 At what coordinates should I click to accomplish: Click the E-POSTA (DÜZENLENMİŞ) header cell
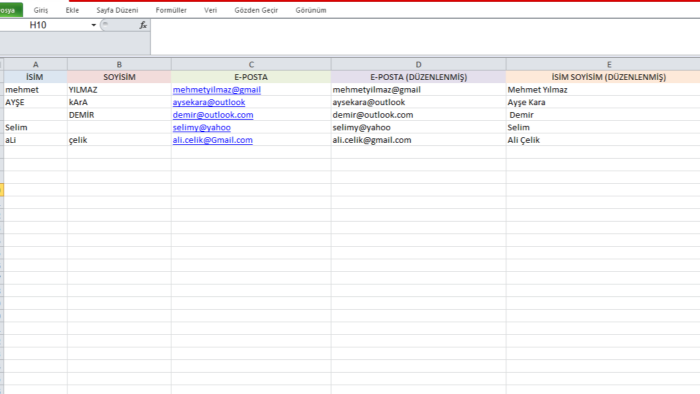point(418,77)
